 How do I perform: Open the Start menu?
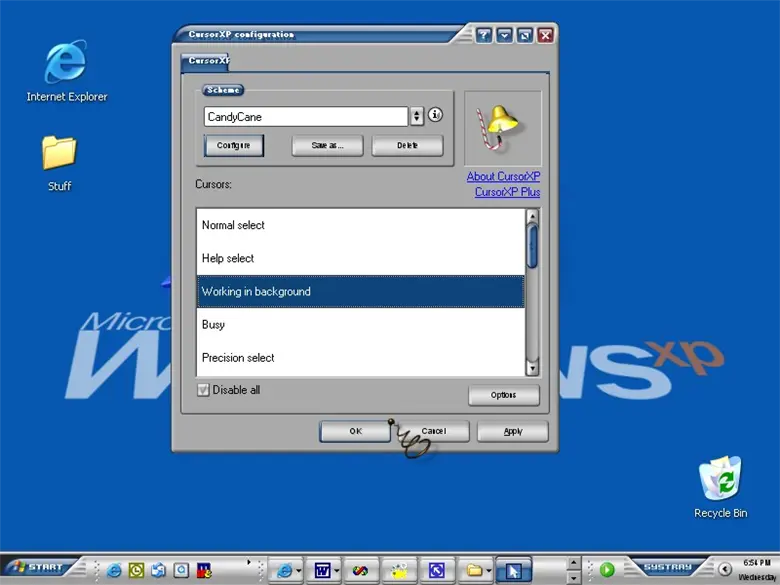pos(39,568)
